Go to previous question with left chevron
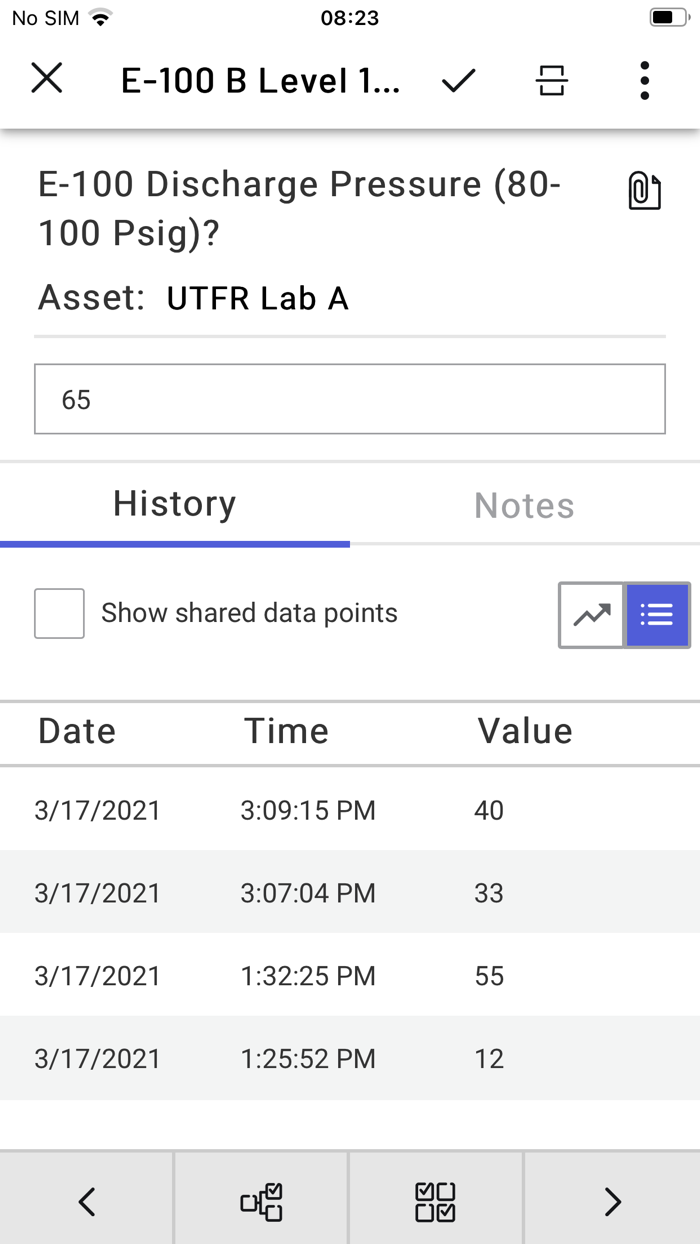 pyautogui.click(x=87, y=1201)
